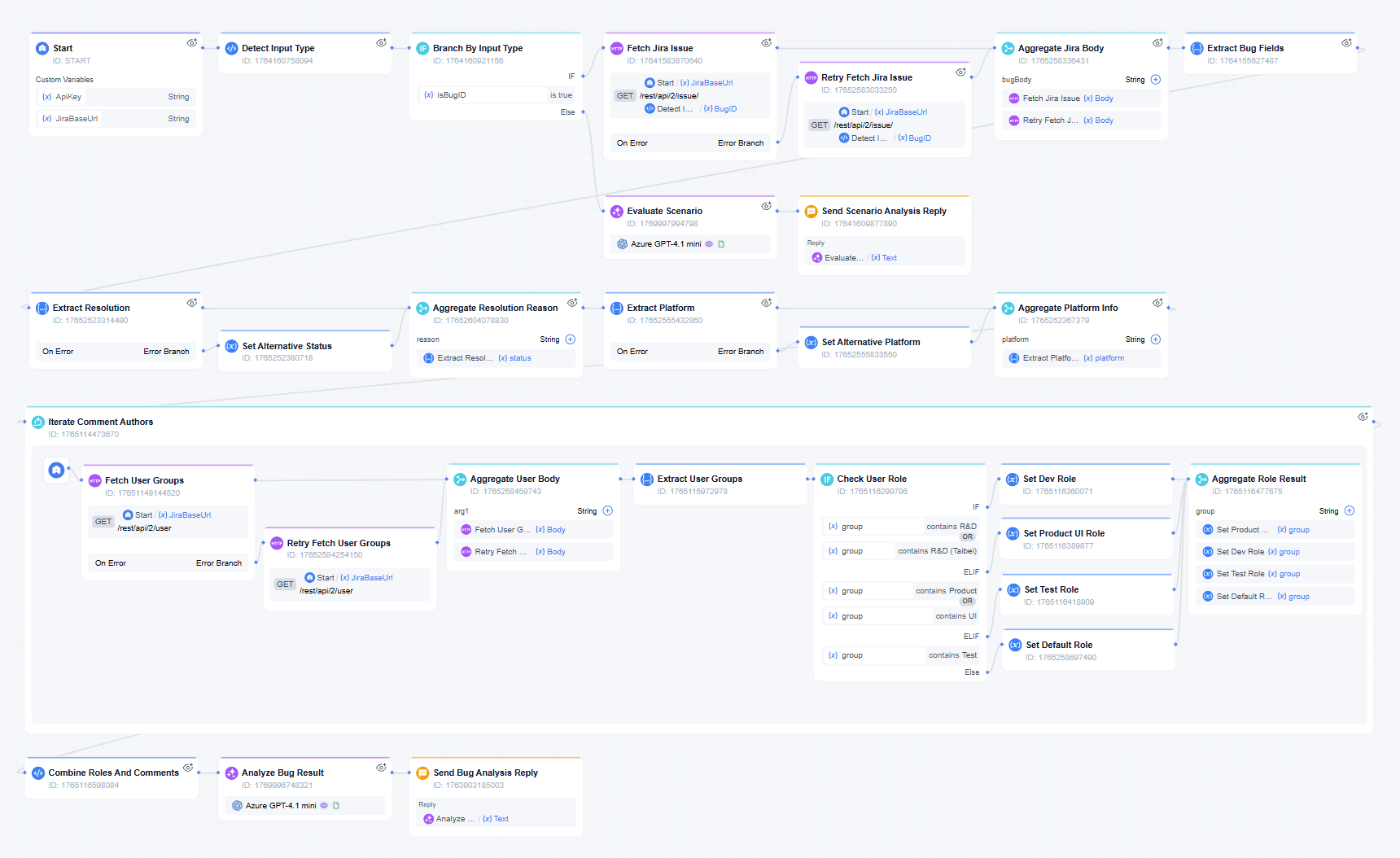Click the Set Dev Role variable icon
This screenshot has height=858, width=1400.
click(x=1012, y=479)
